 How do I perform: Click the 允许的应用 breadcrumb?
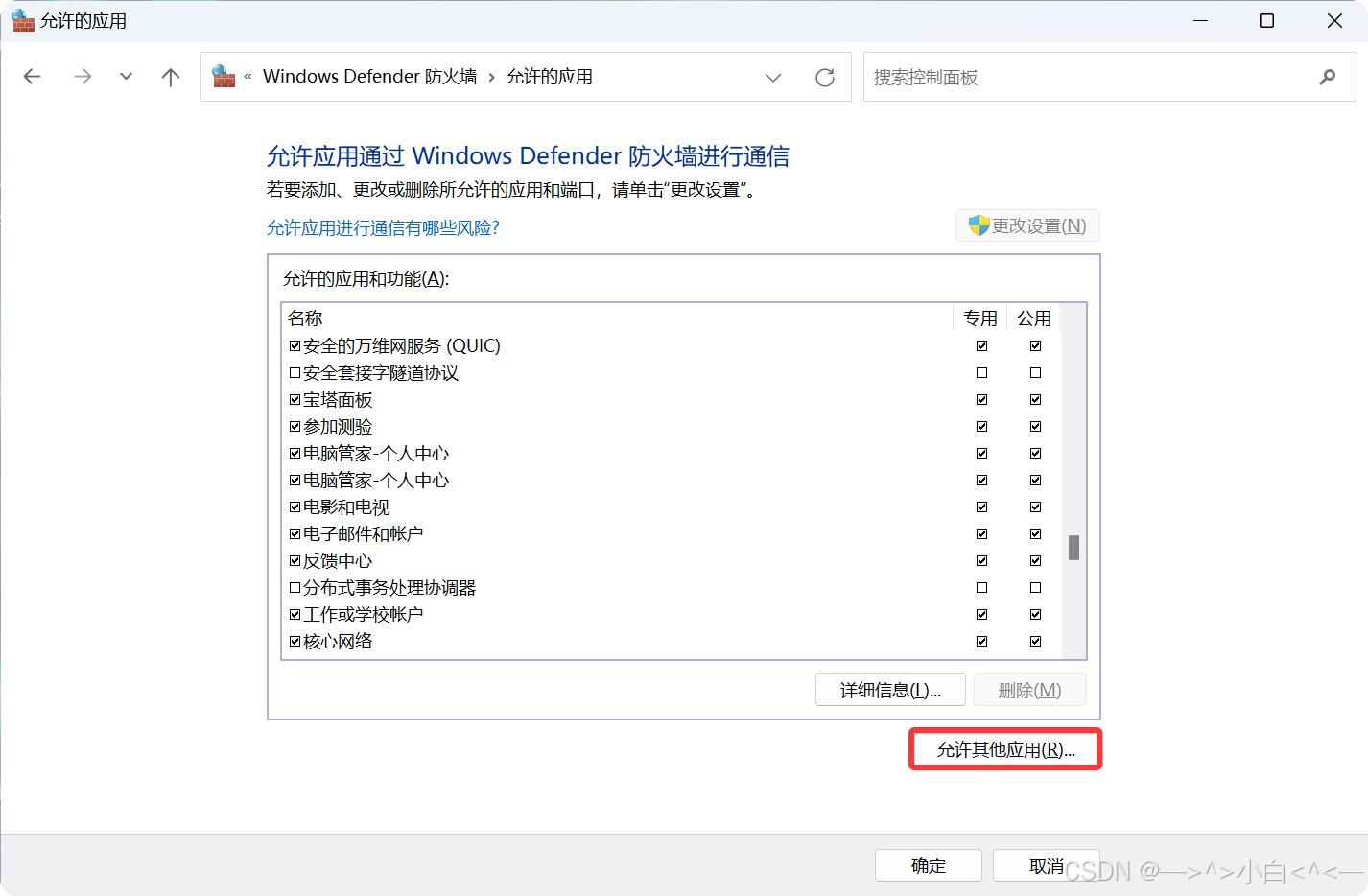point(549,77)
